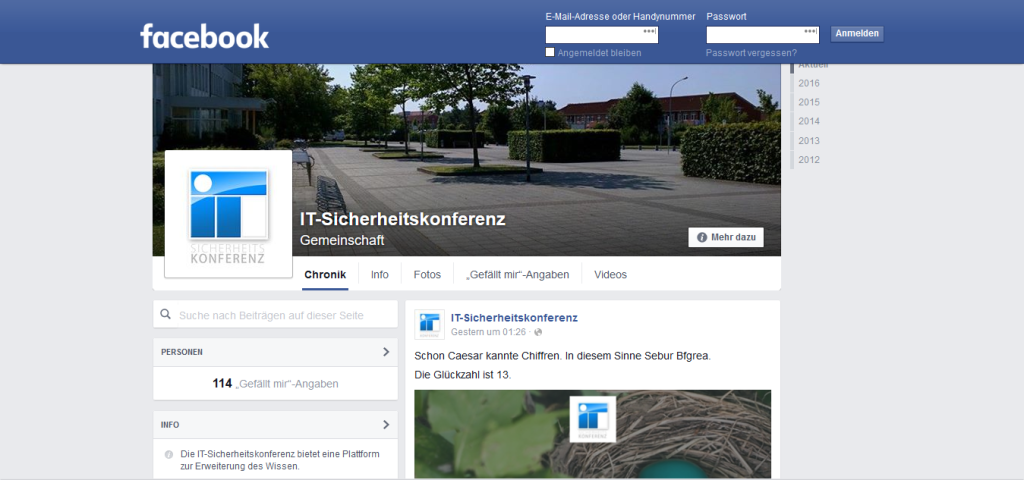The height and width of the screenshot is (480, 1024).
Task: Focus the Passwort input field
Action: [x=763, y=35]
